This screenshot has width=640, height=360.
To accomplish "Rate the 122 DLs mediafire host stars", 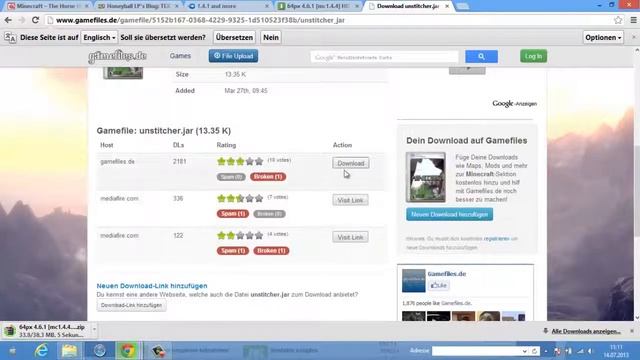I will tap(240, 236).
